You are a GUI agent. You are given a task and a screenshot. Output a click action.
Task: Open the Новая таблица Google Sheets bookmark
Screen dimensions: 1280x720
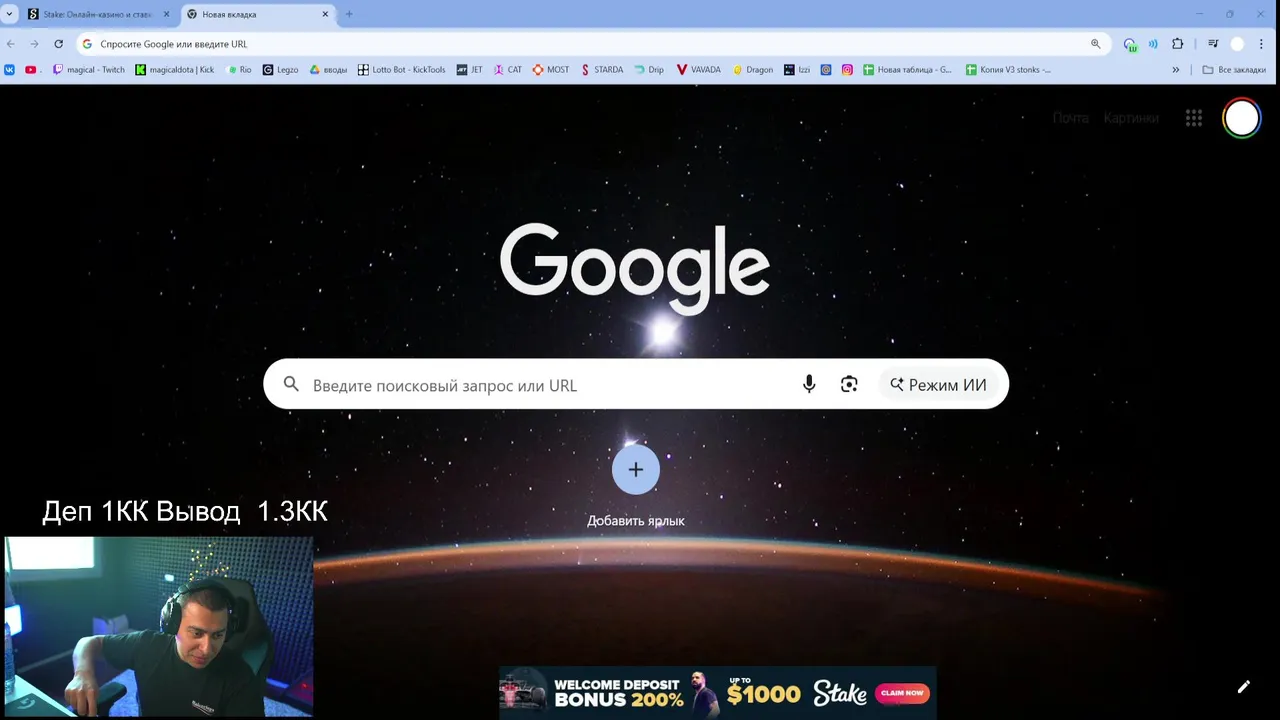908,70
